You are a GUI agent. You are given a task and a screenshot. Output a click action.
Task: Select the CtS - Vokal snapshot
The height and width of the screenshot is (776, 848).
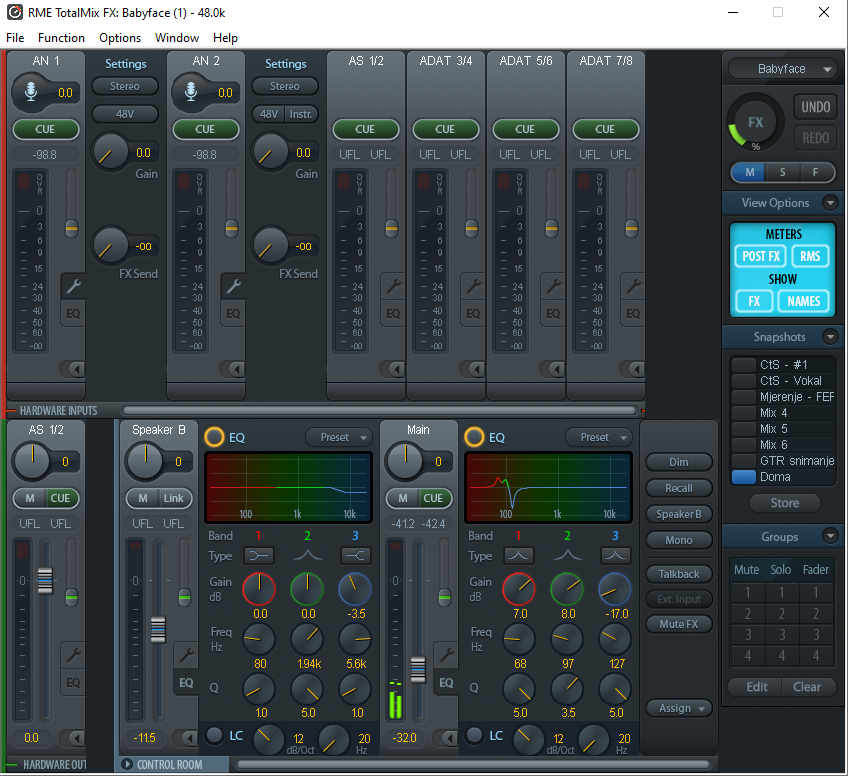pyautogui.click(x=783, y=381)
